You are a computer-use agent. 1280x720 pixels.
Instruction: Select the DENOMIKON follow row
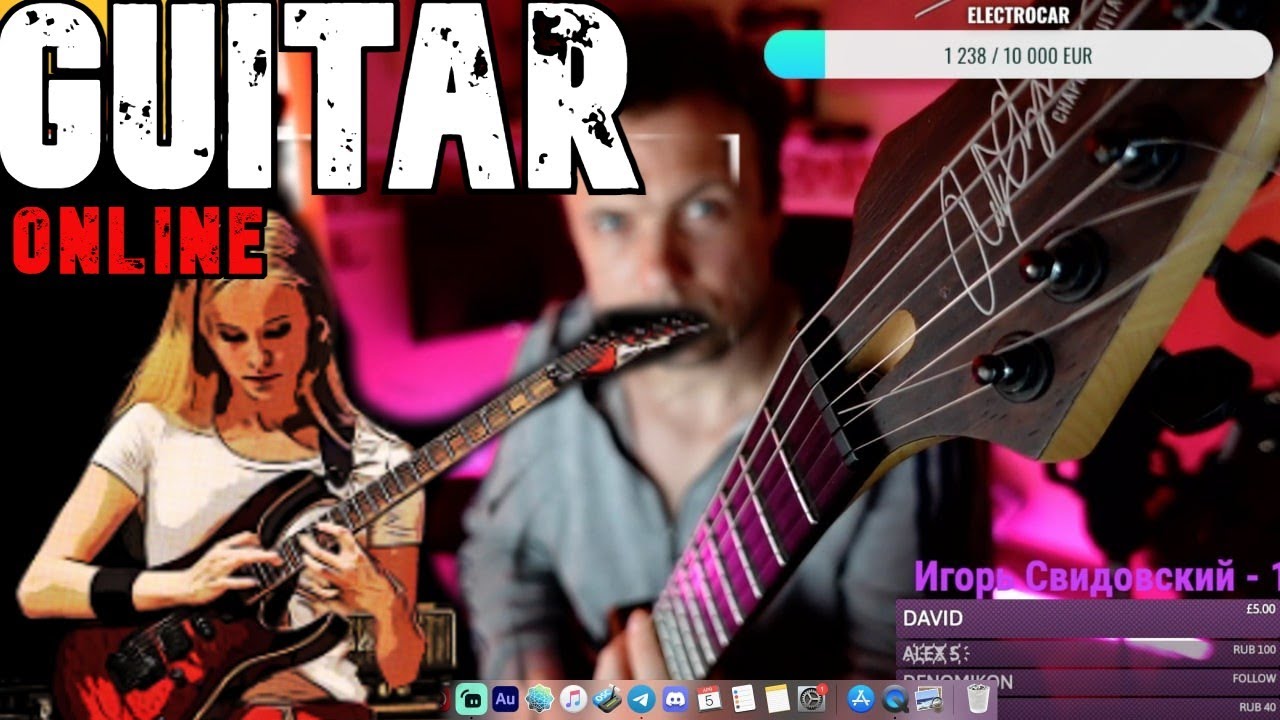[1088, 682]
